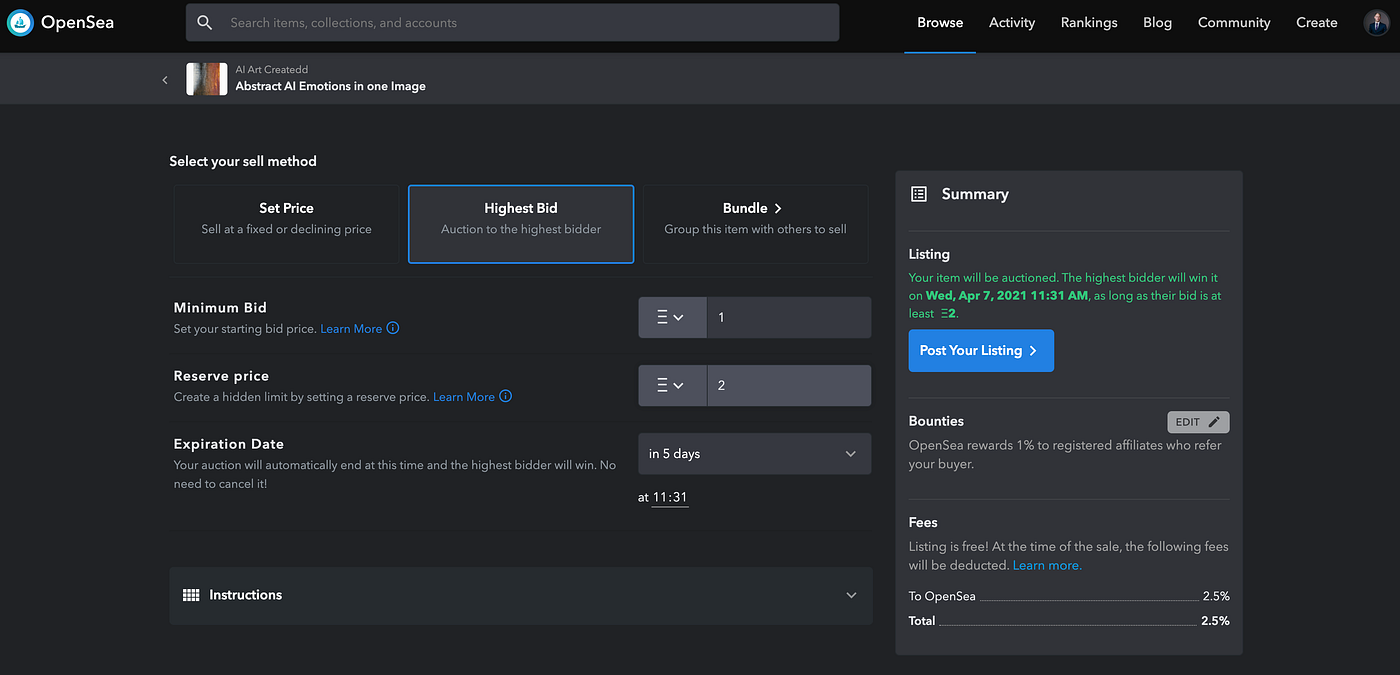Open the Minimum Bid currency dropdown
Viewport: 1400px width, 675px height.
[672, 317]
